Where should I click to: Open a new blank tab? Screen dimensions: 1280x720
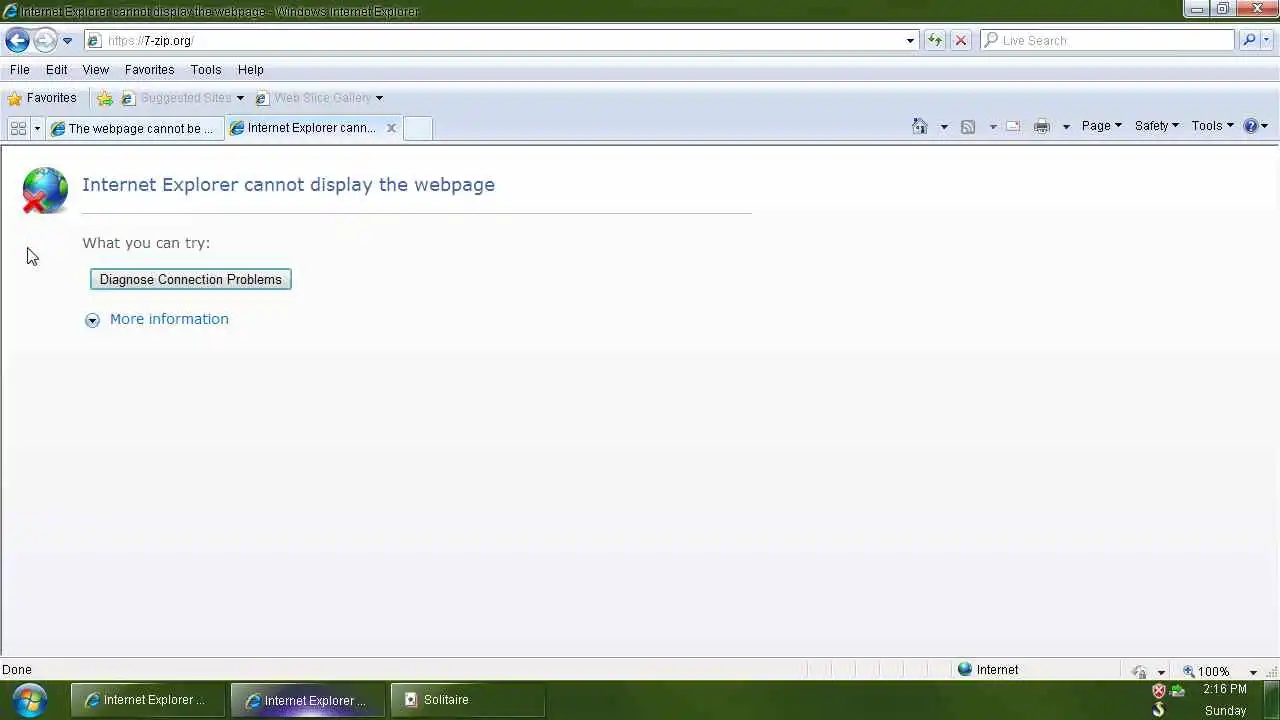pyautogui.click(x=418, y=128)
